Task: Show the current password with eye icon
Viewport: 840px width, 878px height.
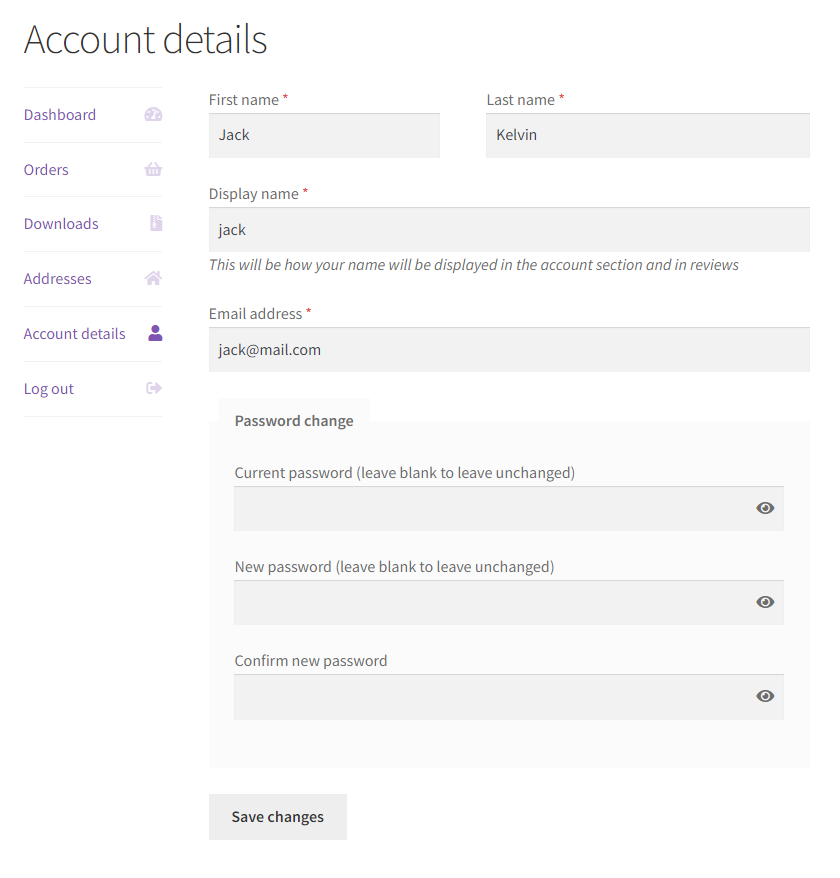Action: click(x=765, y=508)
